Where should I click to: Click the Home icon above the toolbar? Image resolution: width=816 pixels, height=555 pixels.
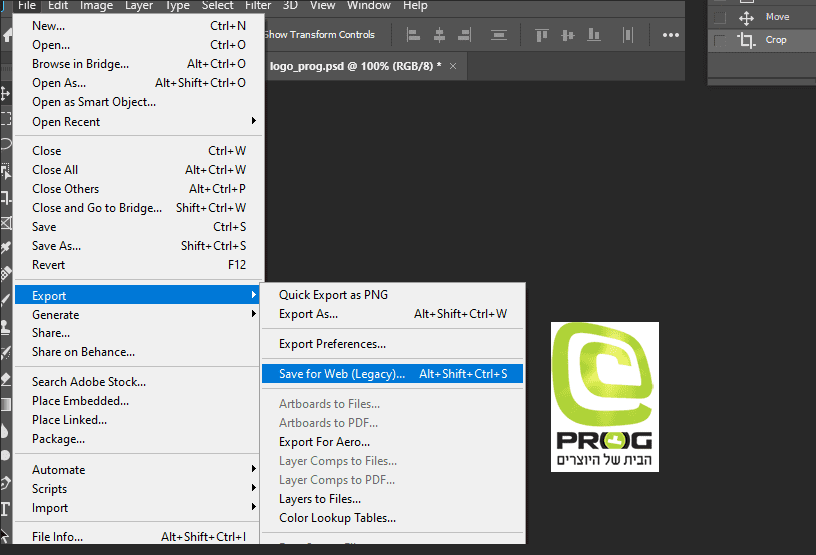click(7, 35)
